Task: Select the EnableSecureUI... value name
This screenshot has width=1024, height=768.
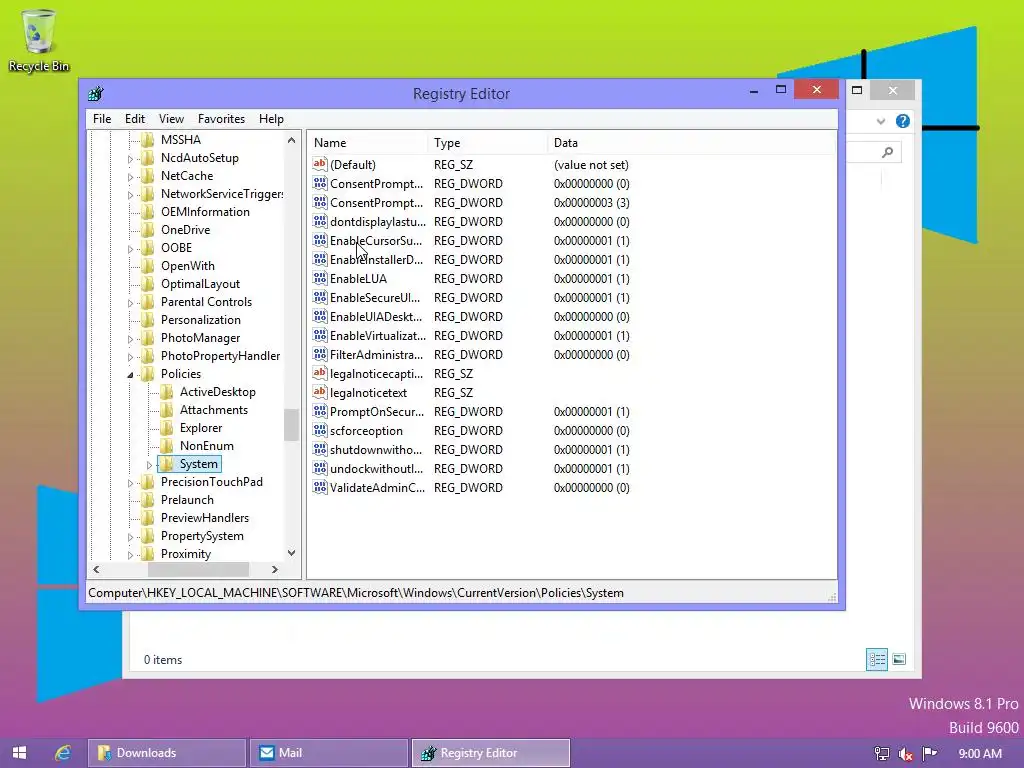Action: tap(375, 298)
